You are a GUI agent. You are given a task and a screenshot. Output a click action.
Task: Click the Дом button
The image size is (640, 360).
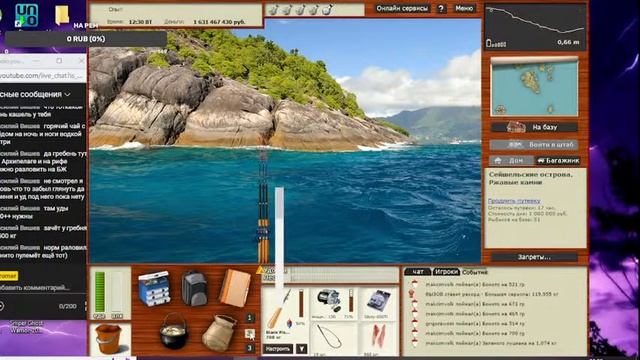coord(511,160)
